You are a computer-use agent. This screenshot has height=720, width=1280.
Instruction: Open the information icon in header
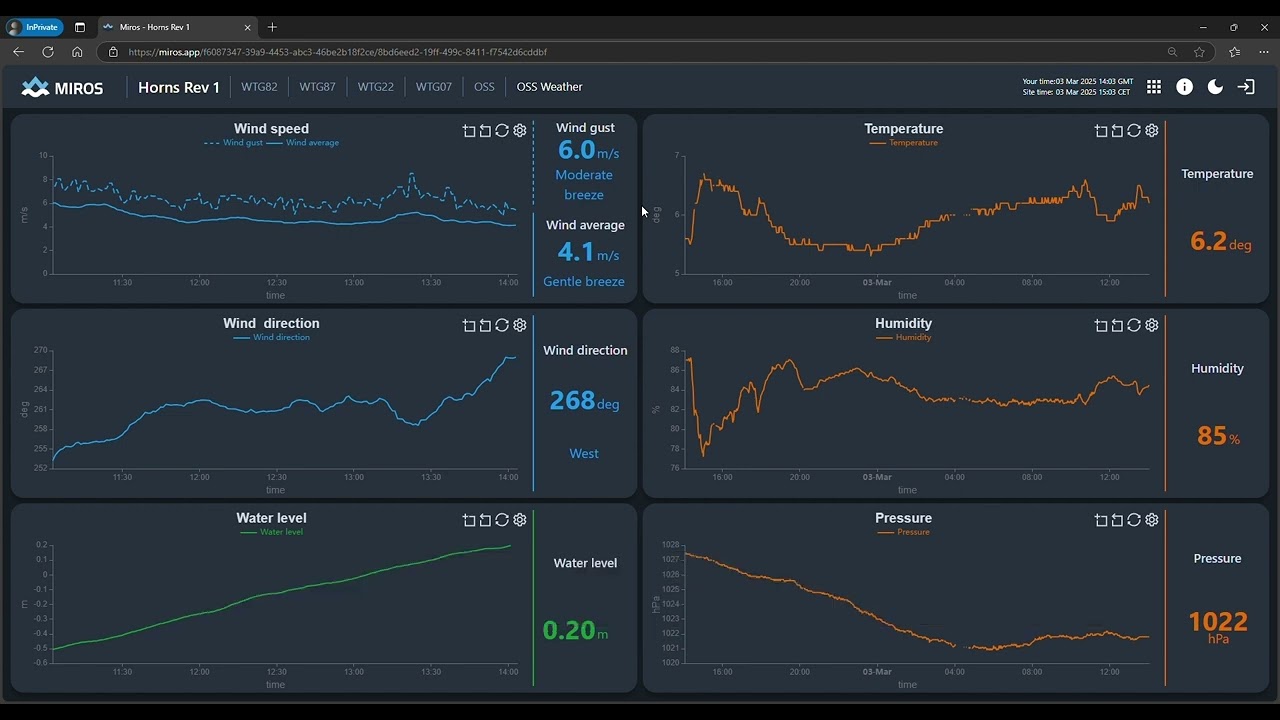(x=1185, y=87)
